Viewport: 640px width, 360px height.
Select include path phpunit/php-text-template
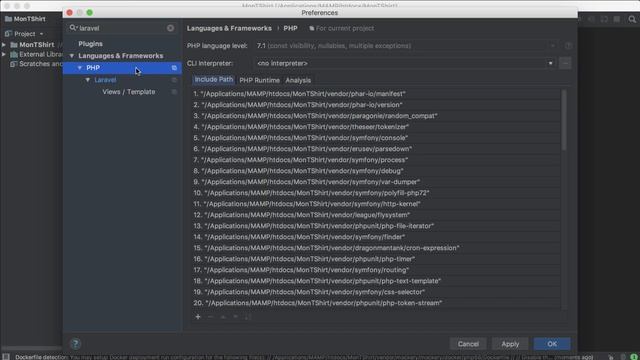pos(376,281)
